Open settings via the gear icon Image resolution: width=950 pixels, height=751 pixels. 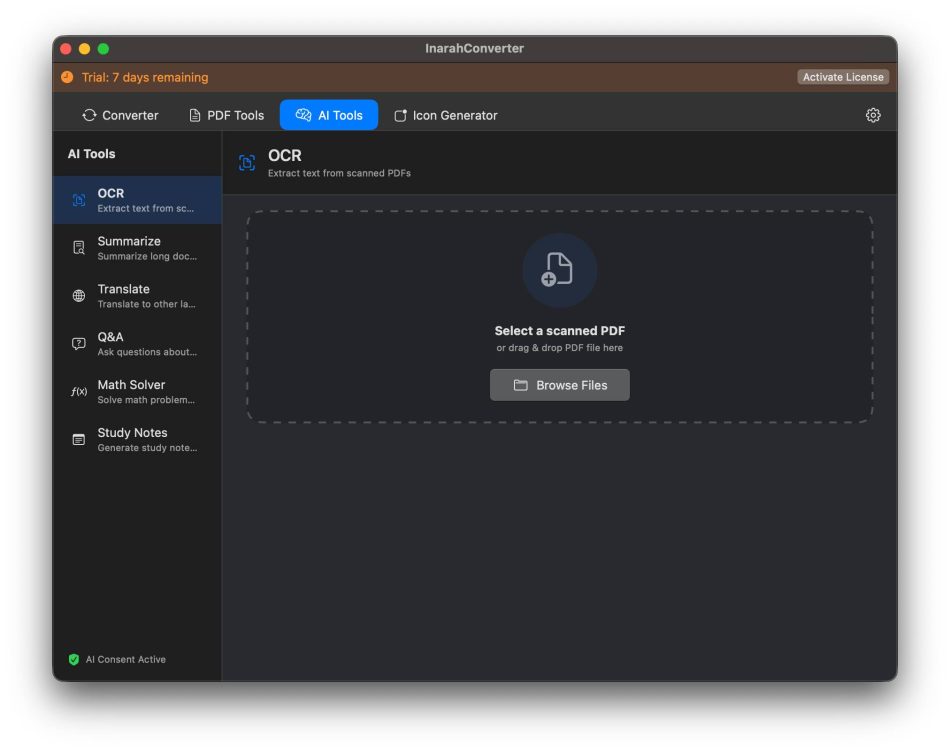coord(873,115)
